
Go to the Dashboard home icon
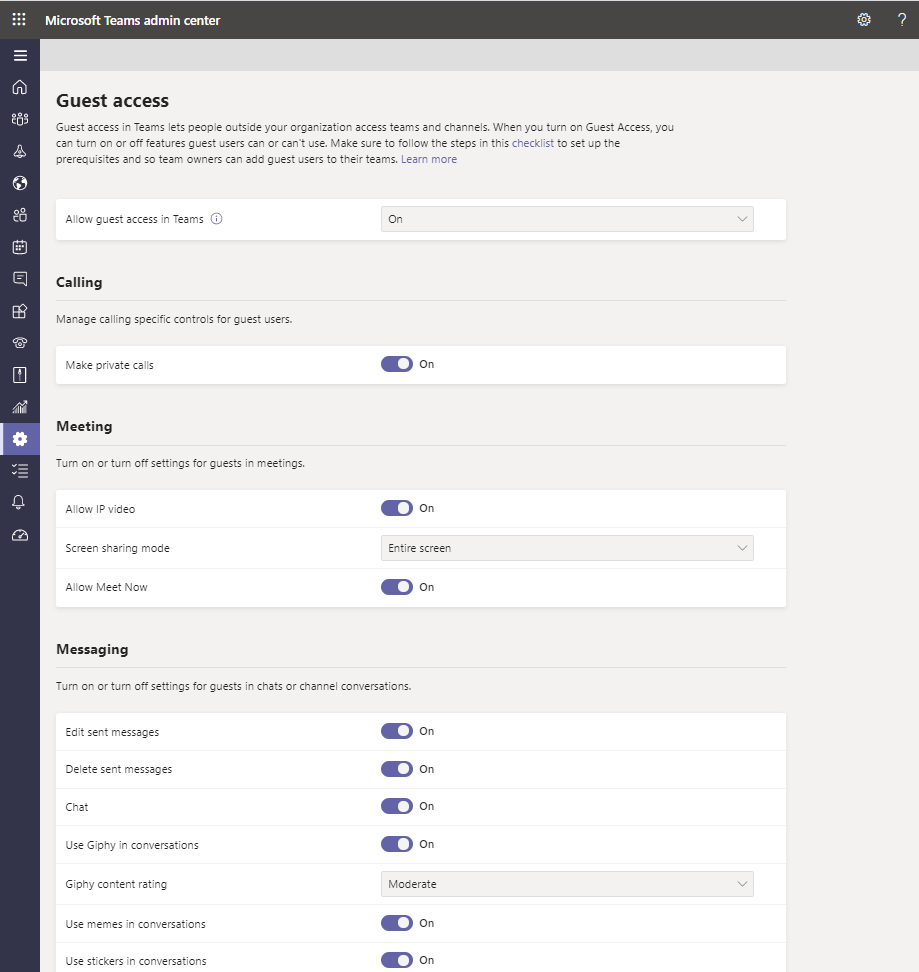coord(20,87)
